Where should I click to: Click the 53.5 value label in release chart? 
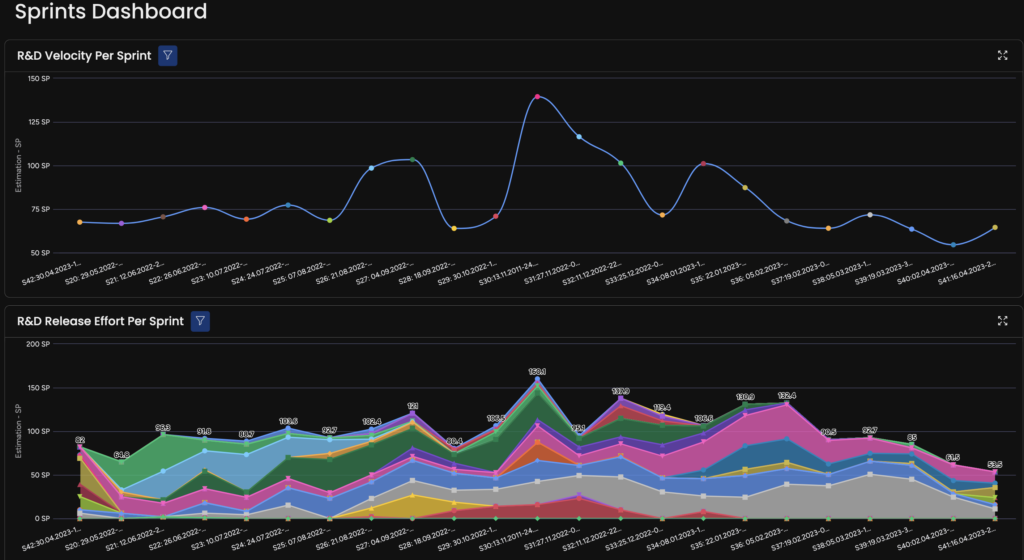click(x=994, y=464)
